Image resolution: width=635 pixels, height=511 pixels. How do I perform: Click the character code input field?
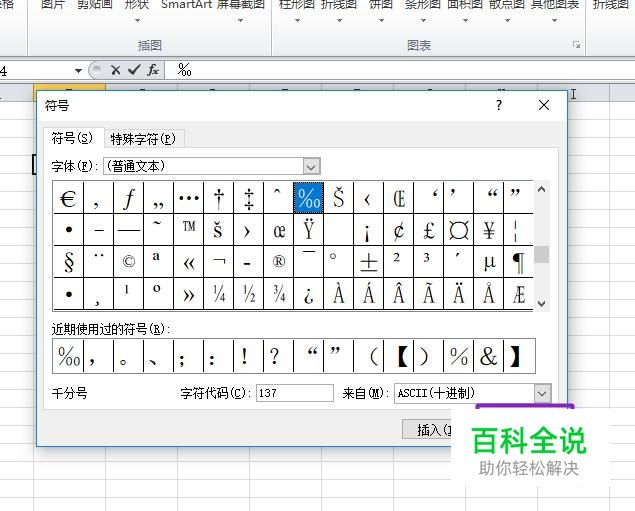[x=294, y=393]
